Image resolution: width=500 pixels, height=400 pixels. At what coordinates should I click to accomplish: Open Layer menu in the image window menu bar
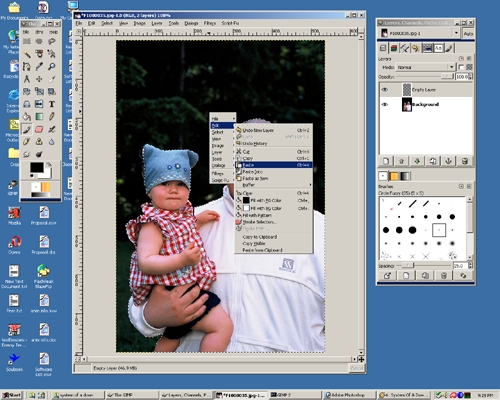tap(157, 23)
